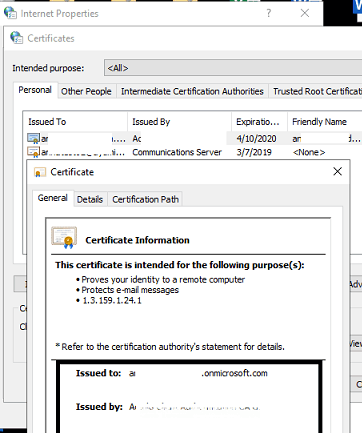This screenshot has width=362, height=433.
Task: Open Intermediate Certification Authorities tab
Action: coord(192,91)
